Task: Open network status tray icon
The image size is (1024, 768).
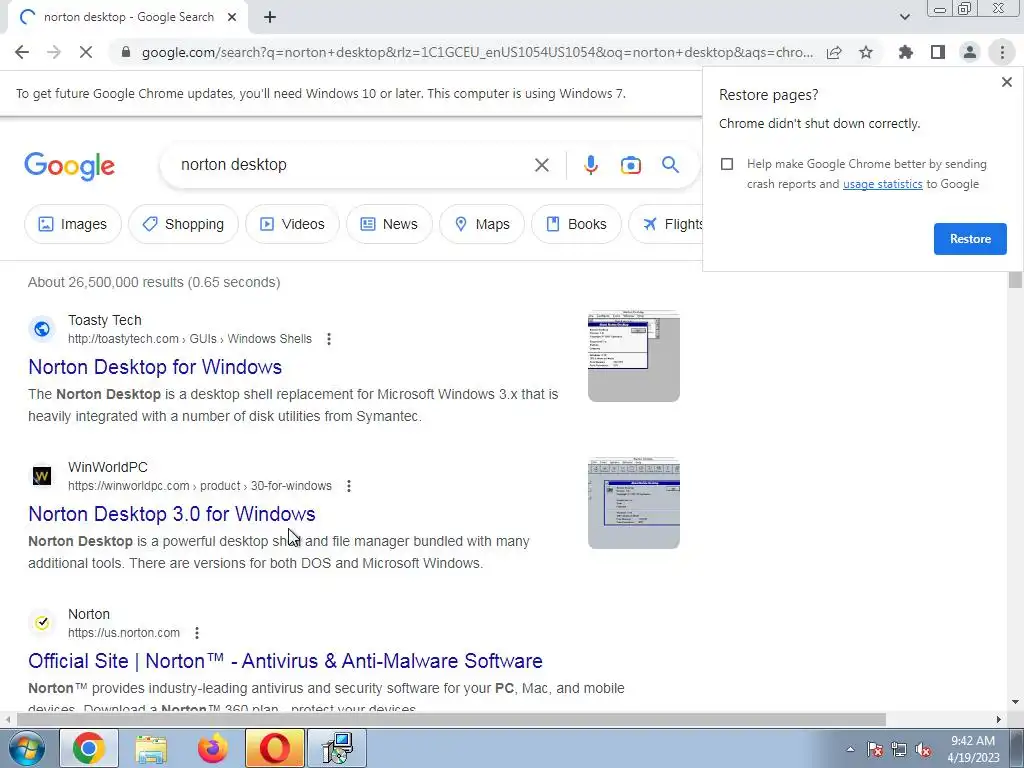Action: point(899,749)
